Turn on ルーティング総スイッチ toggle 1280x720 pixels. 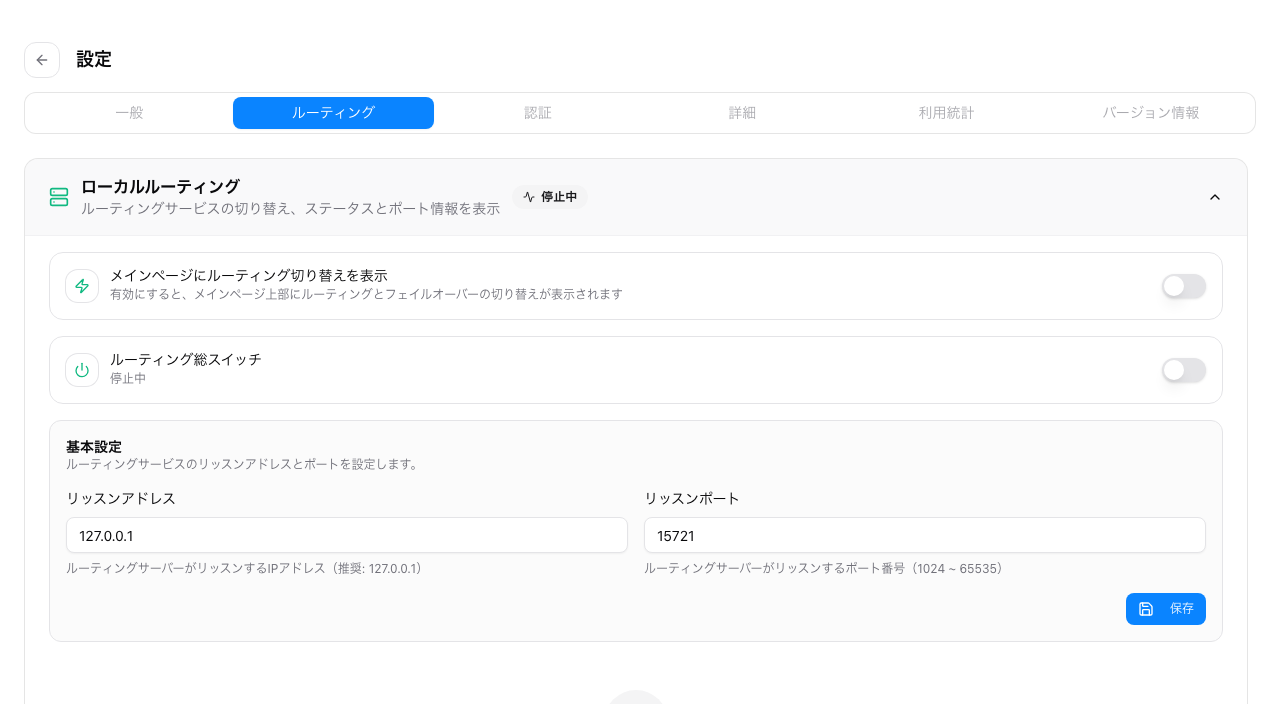pos(1184,370)
